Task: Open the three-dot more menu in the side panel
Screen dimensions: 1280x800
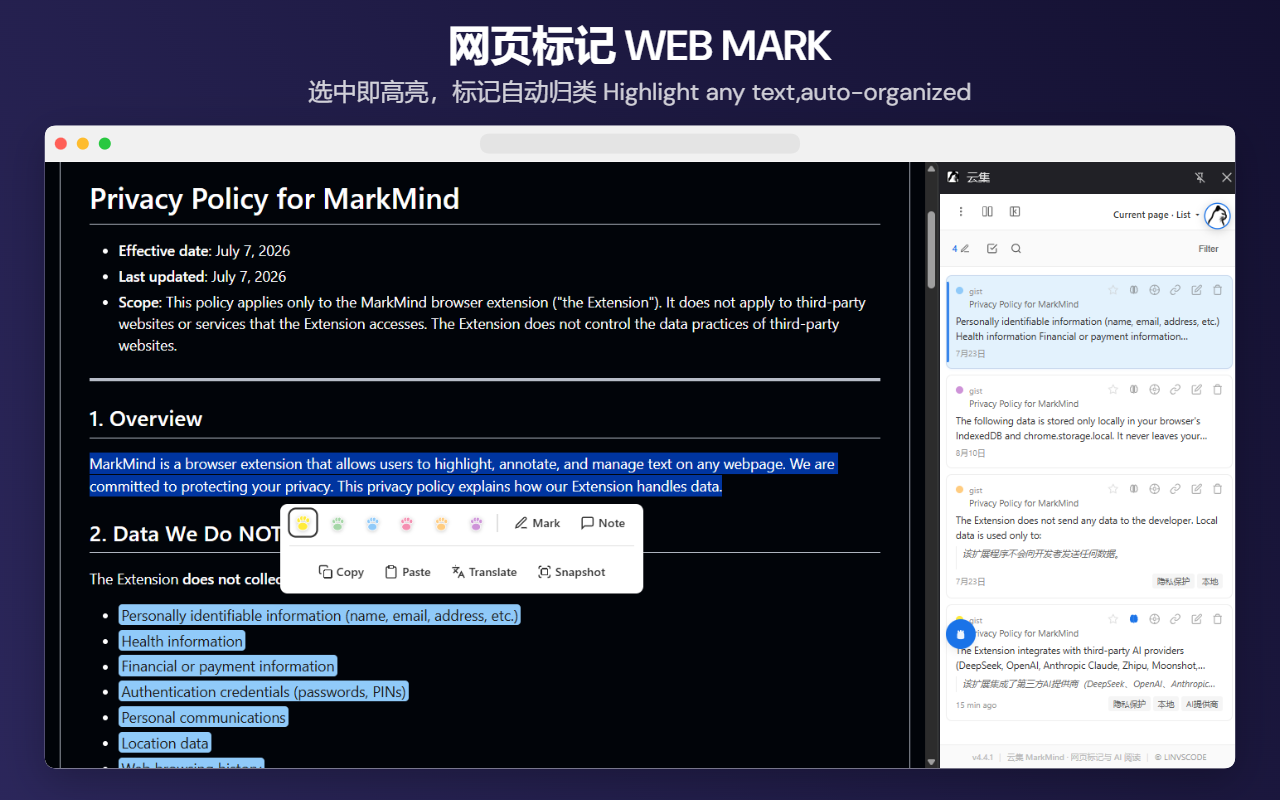Action: [961, 212]
